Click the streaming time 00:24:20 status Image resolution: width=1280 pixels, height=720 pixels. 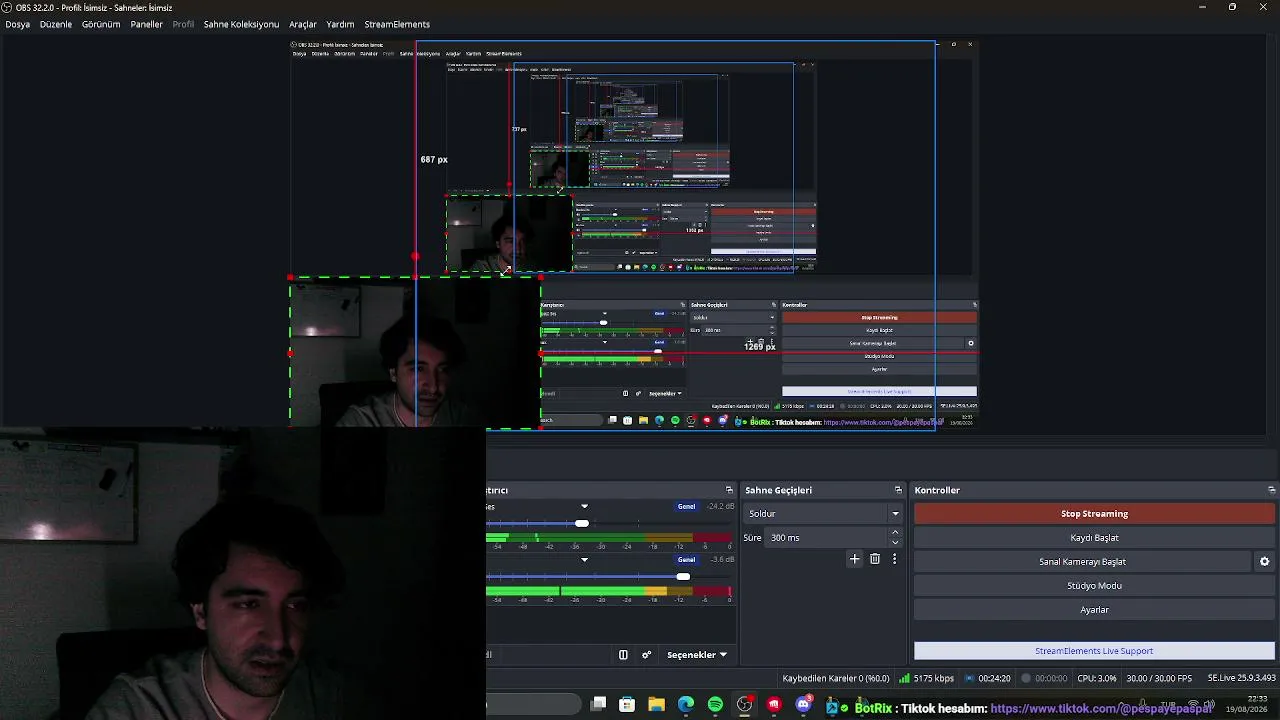987,678
